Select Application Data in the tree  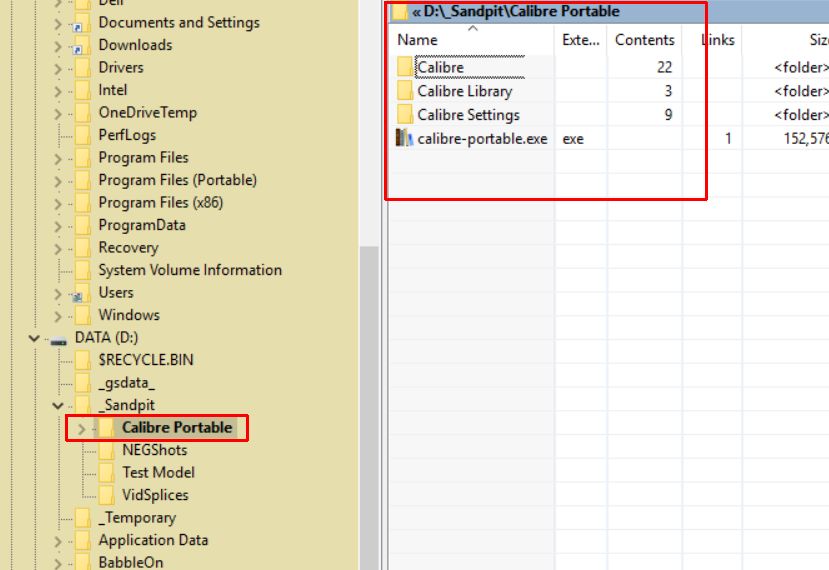point(153,540)
